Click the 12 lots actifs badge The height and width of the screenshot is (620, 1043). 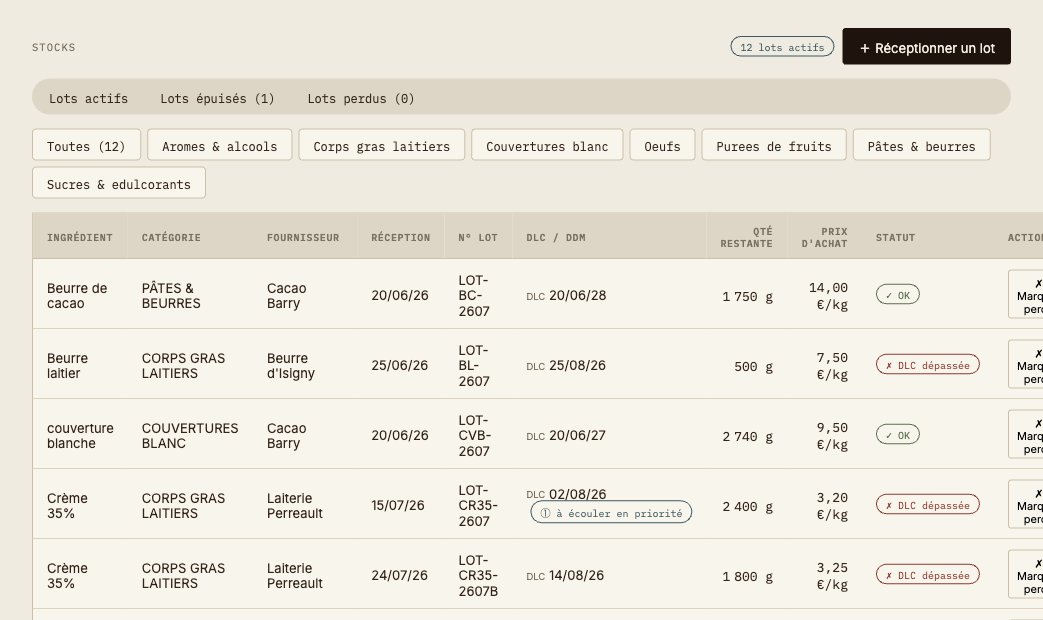click(782, 47)
